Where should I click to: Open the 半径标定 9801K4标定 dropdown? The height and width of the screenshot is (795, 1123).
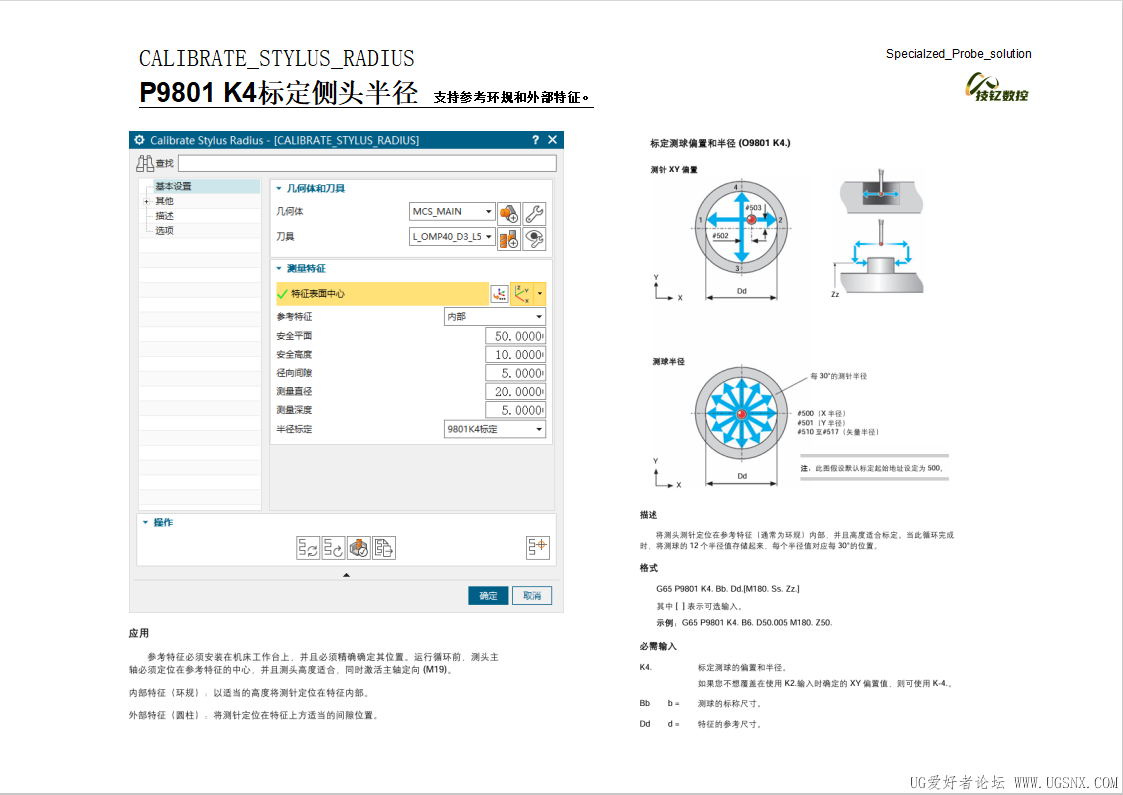pyautogui.click(x=495, y=429)
